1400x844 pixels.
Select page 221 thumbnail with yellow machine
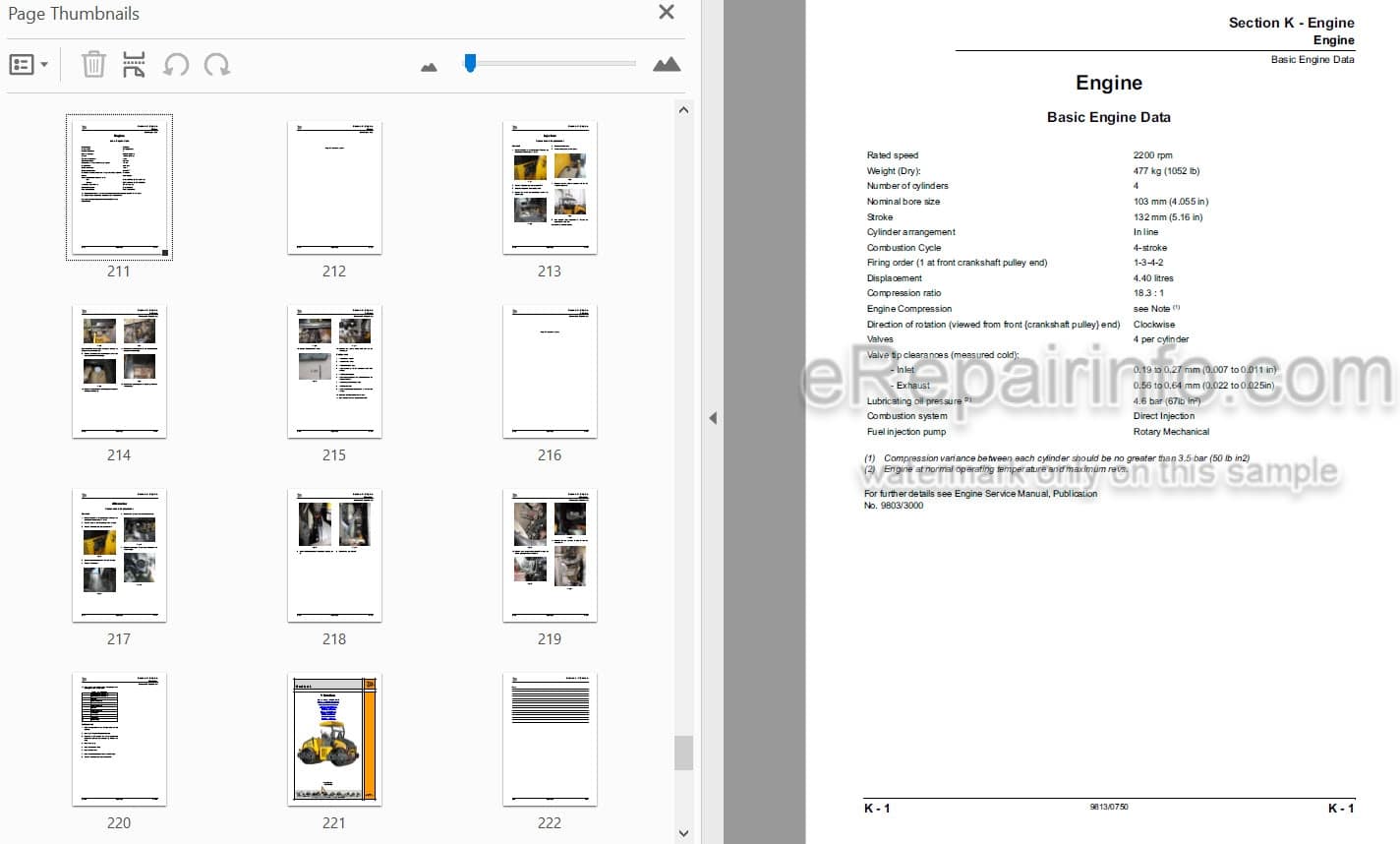334,739
